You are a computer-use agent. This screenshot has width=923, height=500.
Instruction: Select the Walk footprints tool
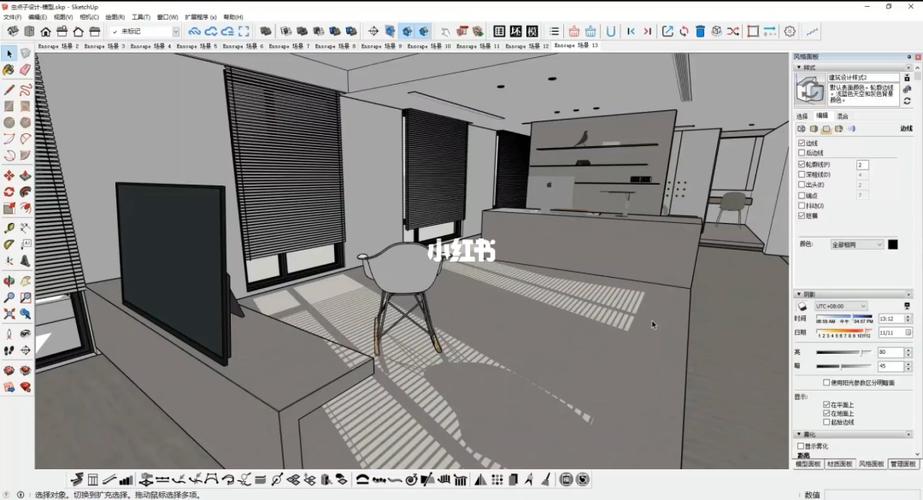9,350
